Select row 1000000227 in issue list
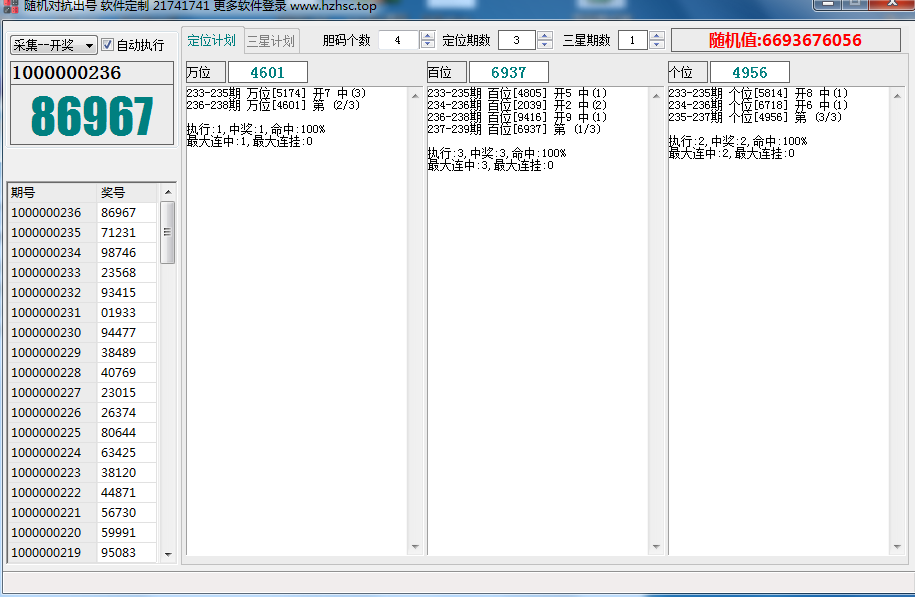 click(82, 392)
